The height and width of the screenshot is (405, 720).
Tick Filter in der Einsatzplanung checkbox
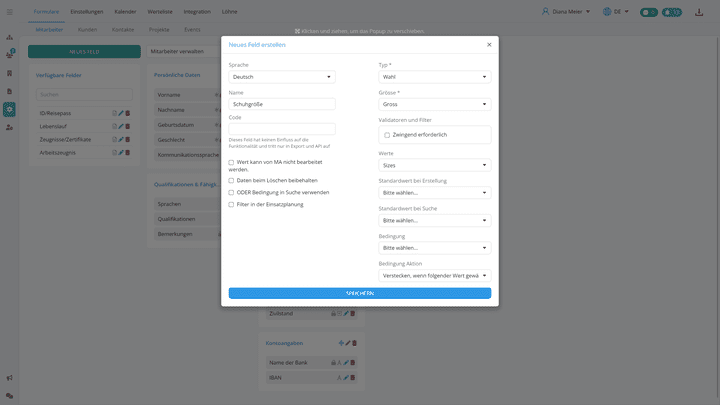[x=231, y=204]
